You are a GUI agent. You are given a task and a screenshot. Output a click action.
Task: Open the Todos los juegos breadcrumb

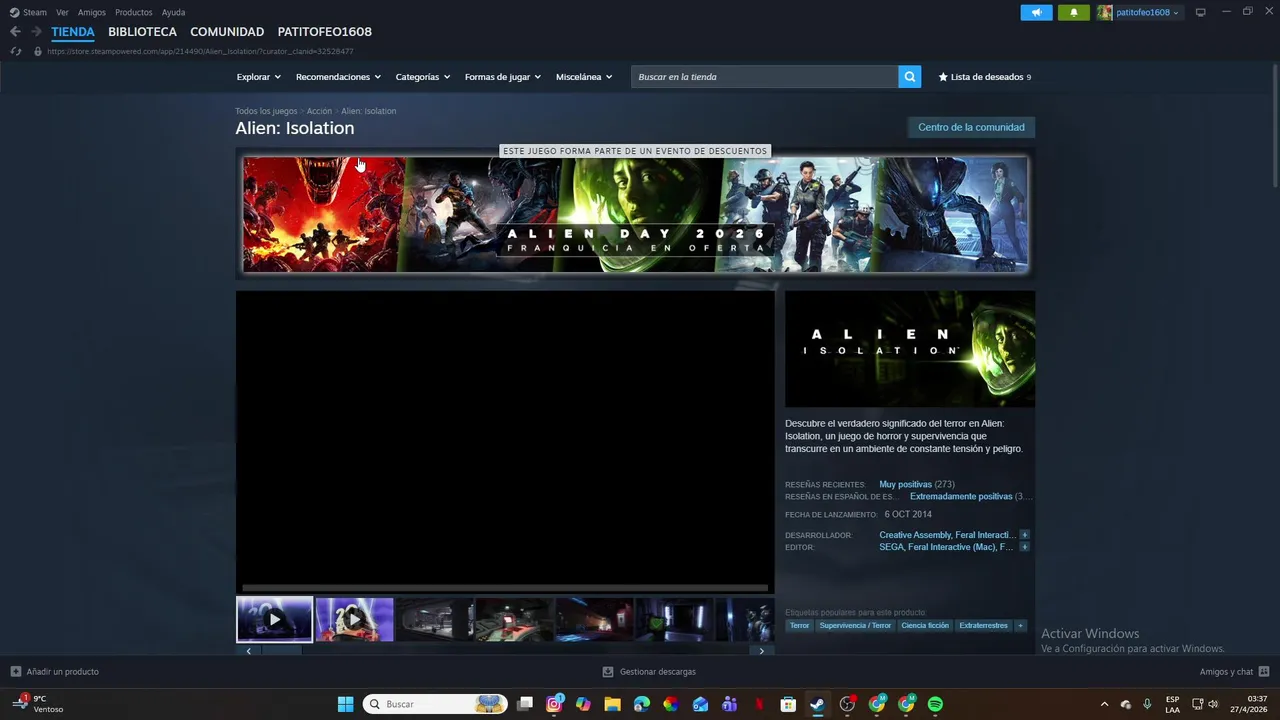point(266,111)
